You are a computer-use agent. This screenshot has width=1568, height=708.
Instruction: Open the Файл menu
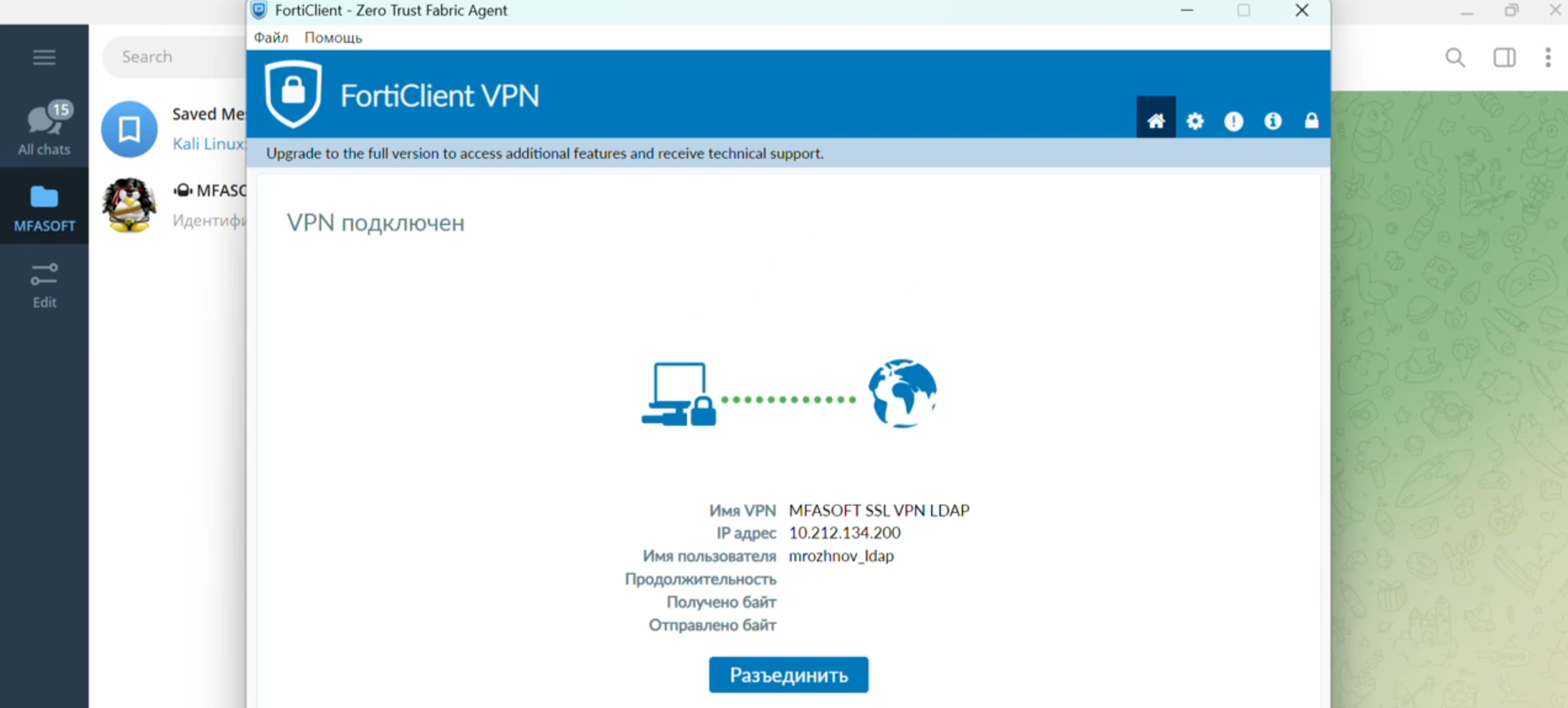tap(271, 38)
